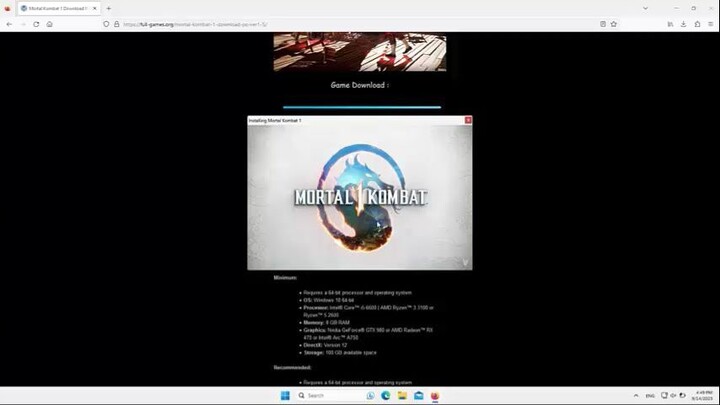720x405 pixels.
Task: Click the 'Storage: 100 GB available space' line
Action: pyautogui.click(x=340, y=353)
